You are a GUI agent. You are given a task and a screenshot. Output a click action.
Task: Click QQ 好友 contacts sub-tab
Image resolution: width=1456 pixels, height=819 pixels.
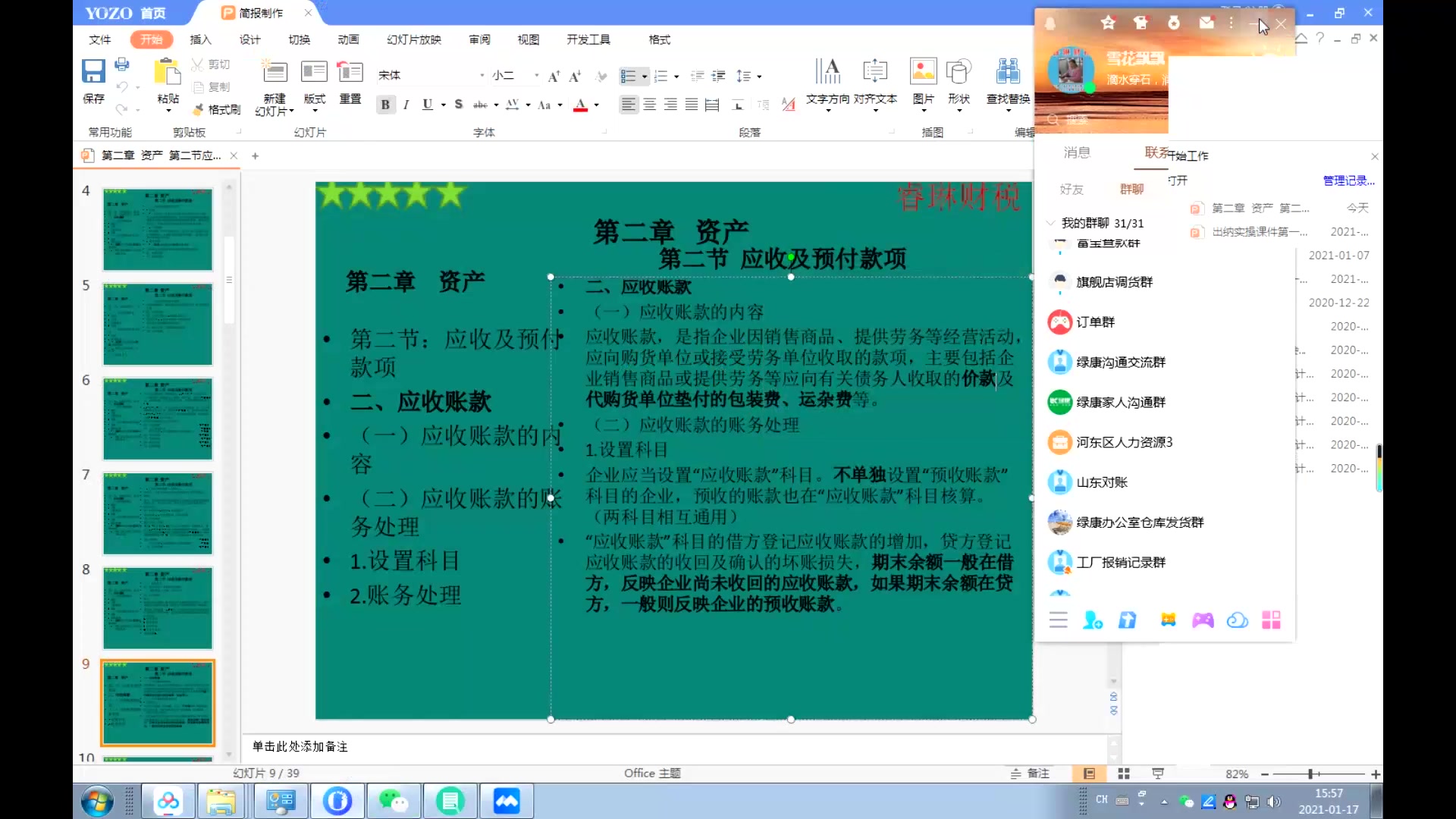(1072, 189)
